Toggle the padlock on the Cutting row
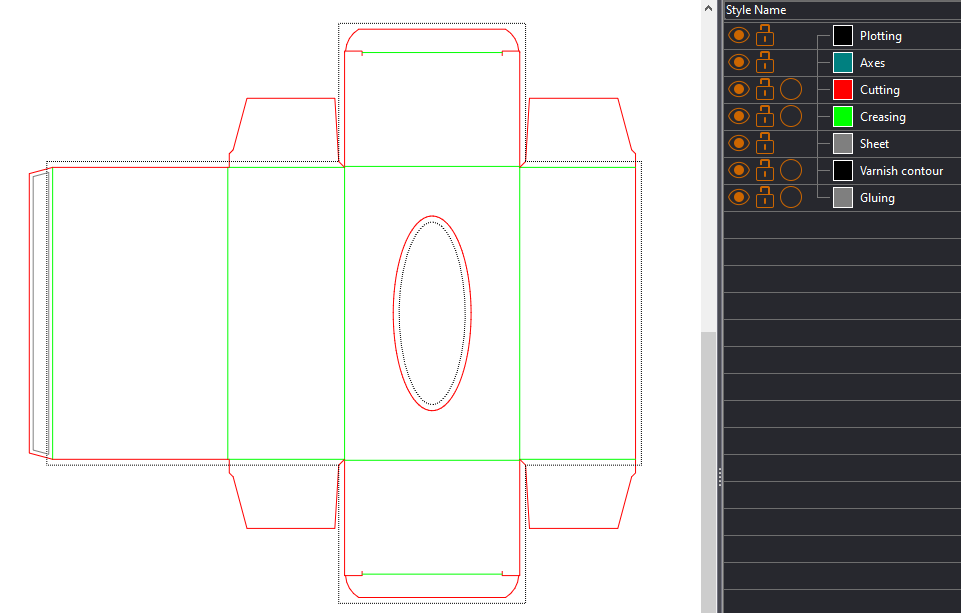 764,89
